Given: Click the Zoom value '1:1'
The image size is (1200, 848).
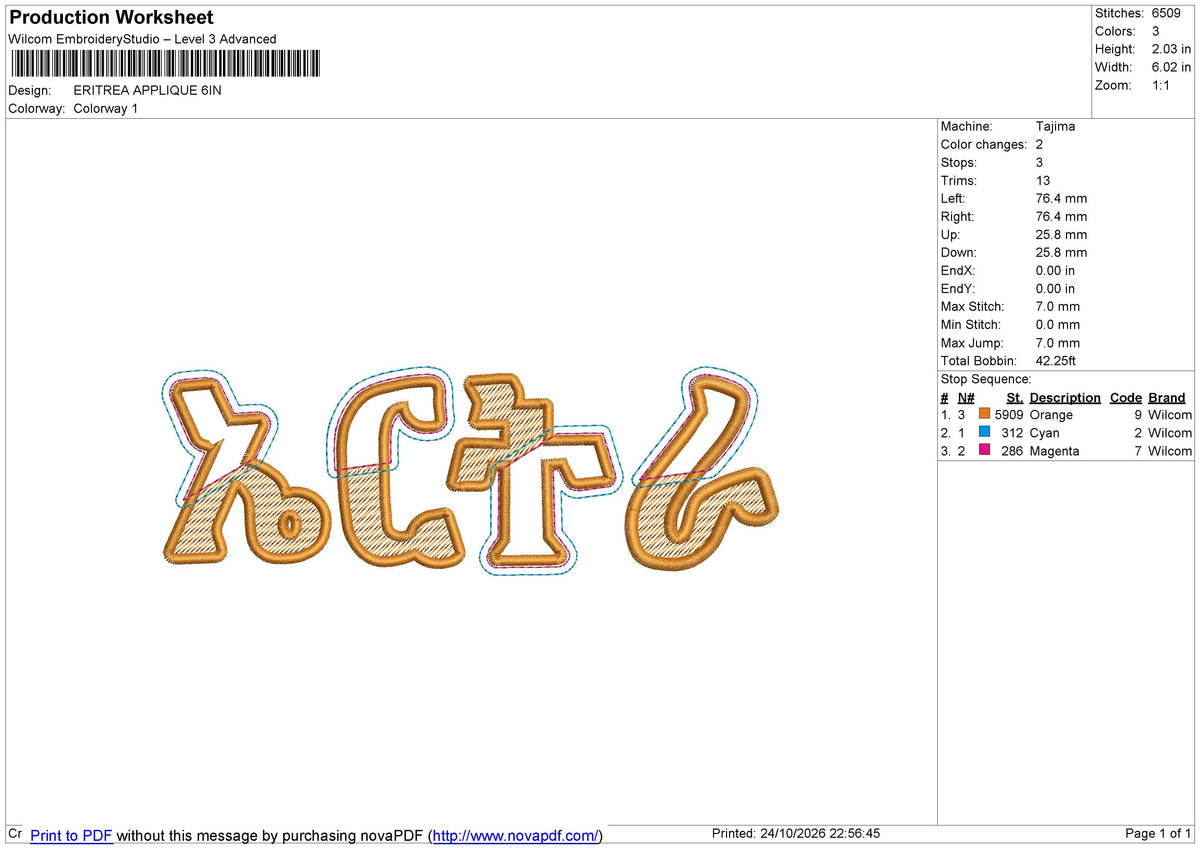Looking at the screenshot, I should coord(1162,85).
